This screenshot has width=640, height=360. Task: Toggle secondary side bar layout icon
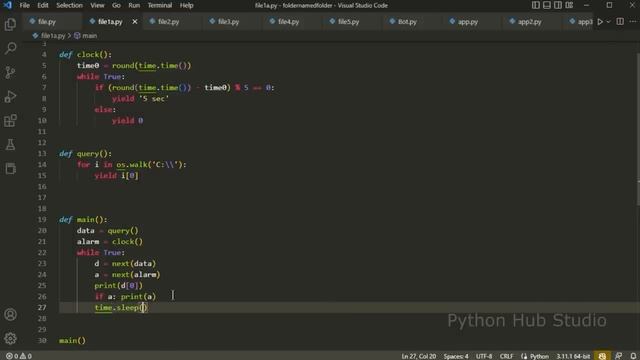click(558, 5)
